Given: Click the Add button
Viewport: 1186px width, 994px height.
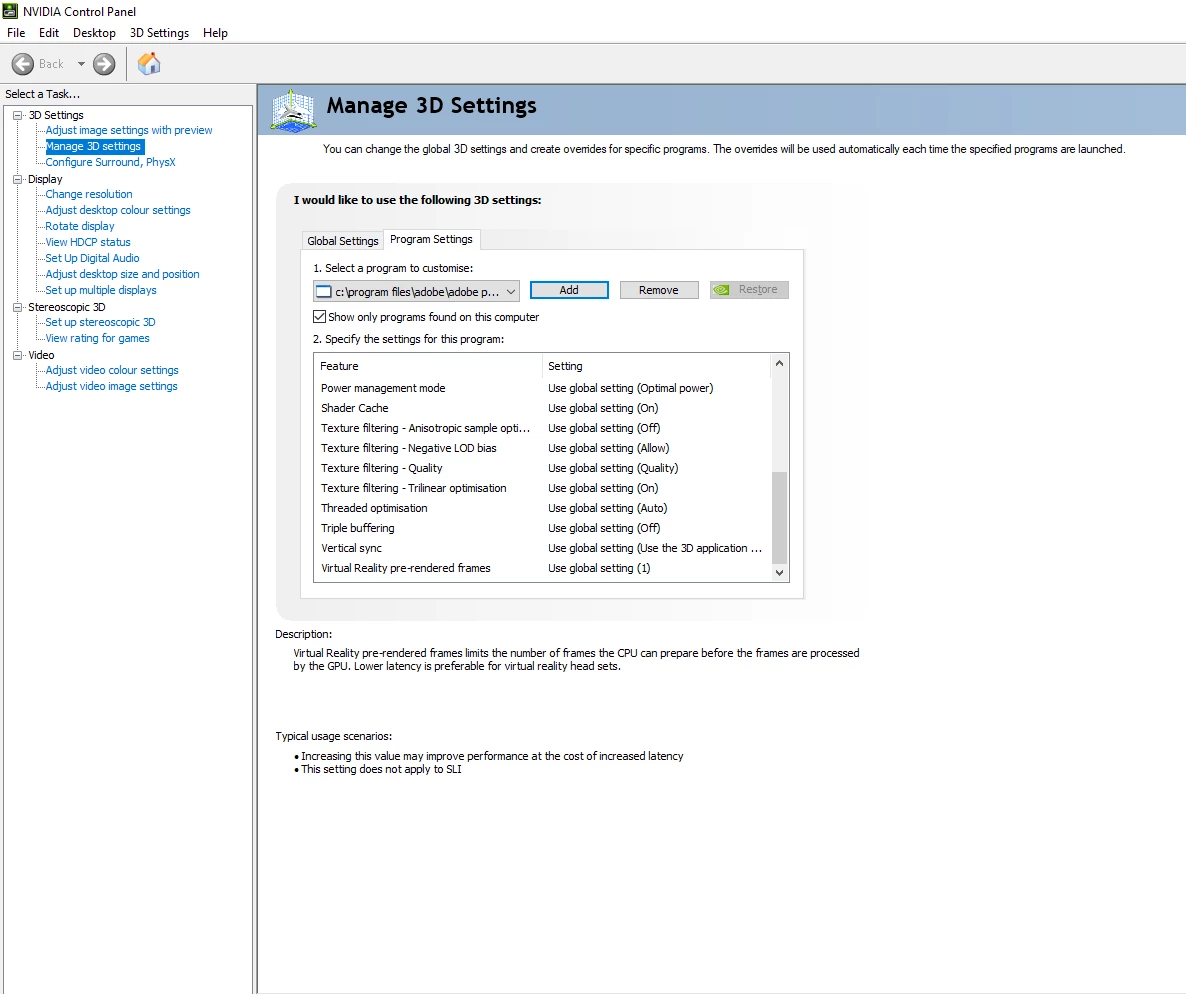Looking at the screenshot, I should 569,290.
